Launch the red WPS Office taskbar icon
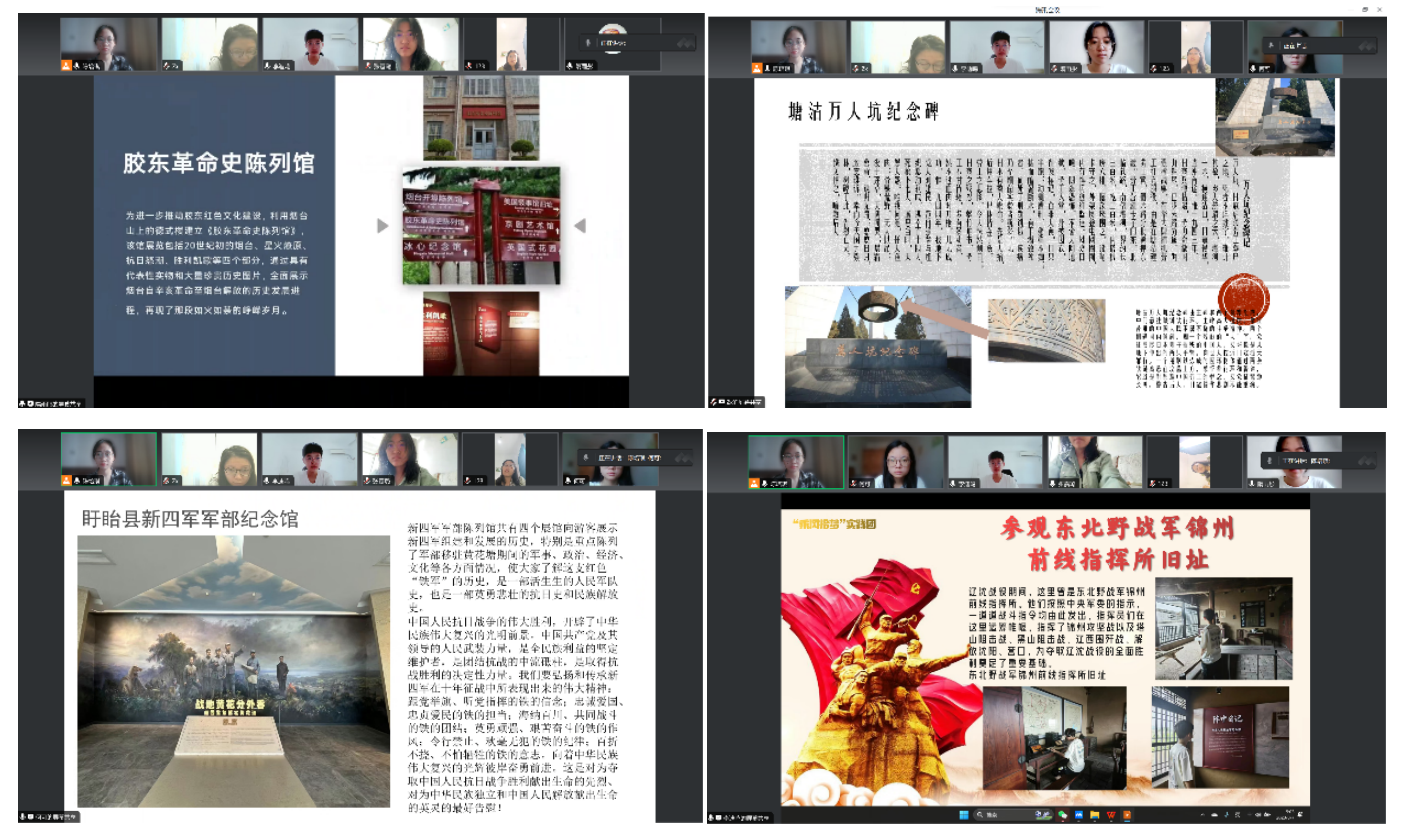This screenshot has width=1401, height=835. point(1111,815)
